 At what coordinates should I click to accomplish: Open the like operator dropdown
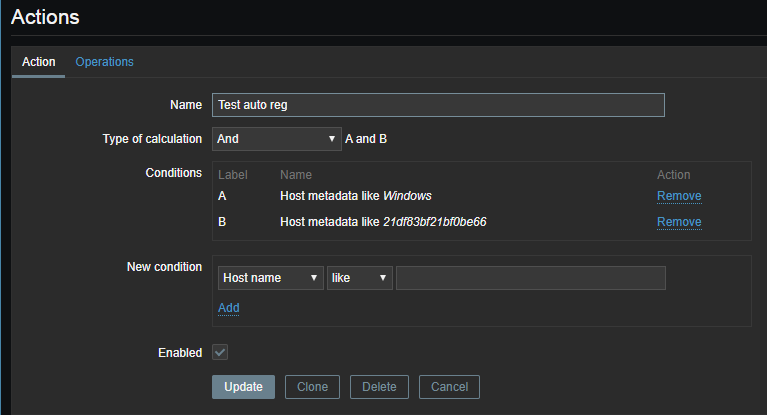click(x=359, y=277)
